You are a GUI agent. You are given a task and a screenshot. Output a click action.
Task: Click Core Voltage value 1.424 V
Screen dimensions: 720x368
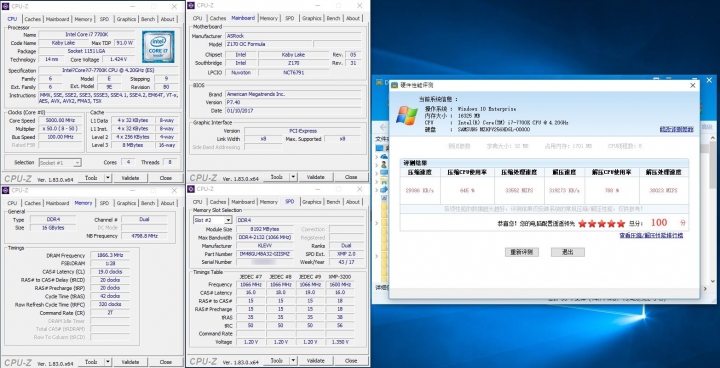click(118, 59)
